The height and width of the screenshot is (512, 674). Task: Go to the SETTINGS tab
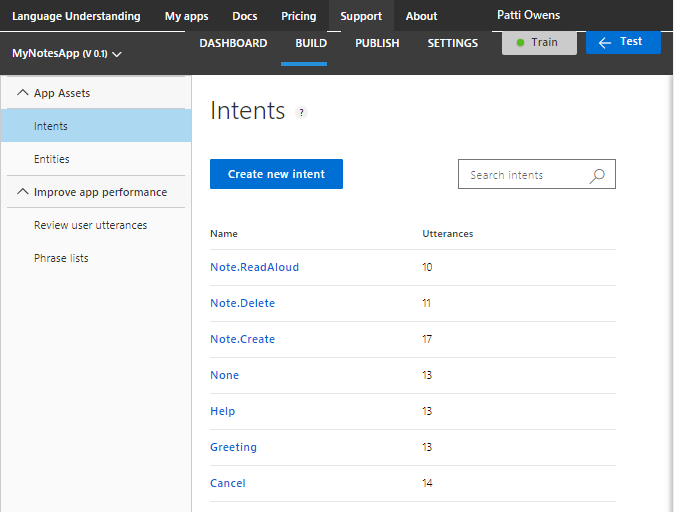click(452, 43)
